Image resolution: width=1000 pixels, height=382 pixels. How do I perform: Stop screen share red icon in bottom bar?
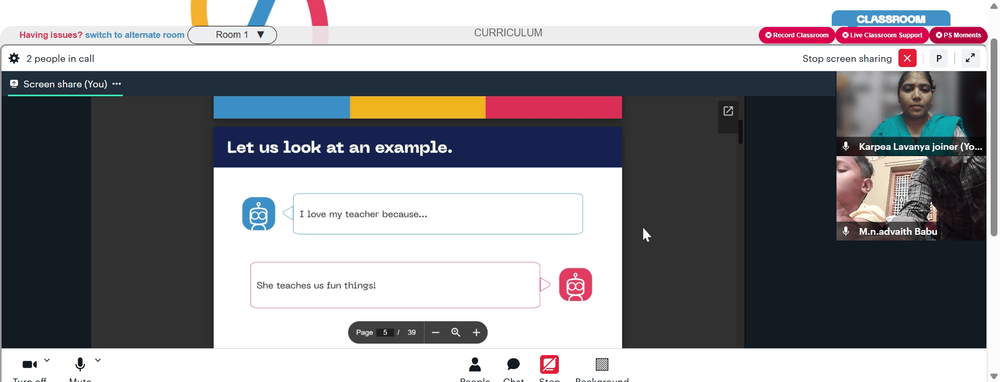pos(549,364)
